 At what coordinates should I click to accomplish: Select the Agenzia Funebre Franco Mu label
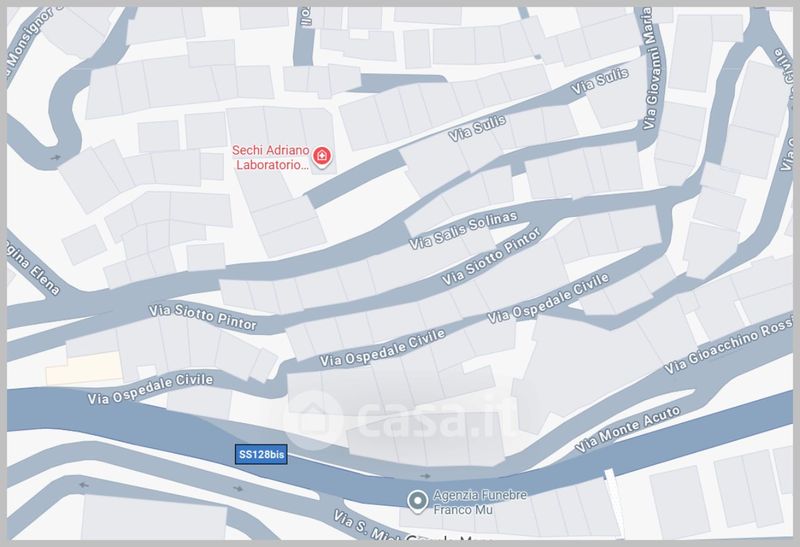coord(480,502)
